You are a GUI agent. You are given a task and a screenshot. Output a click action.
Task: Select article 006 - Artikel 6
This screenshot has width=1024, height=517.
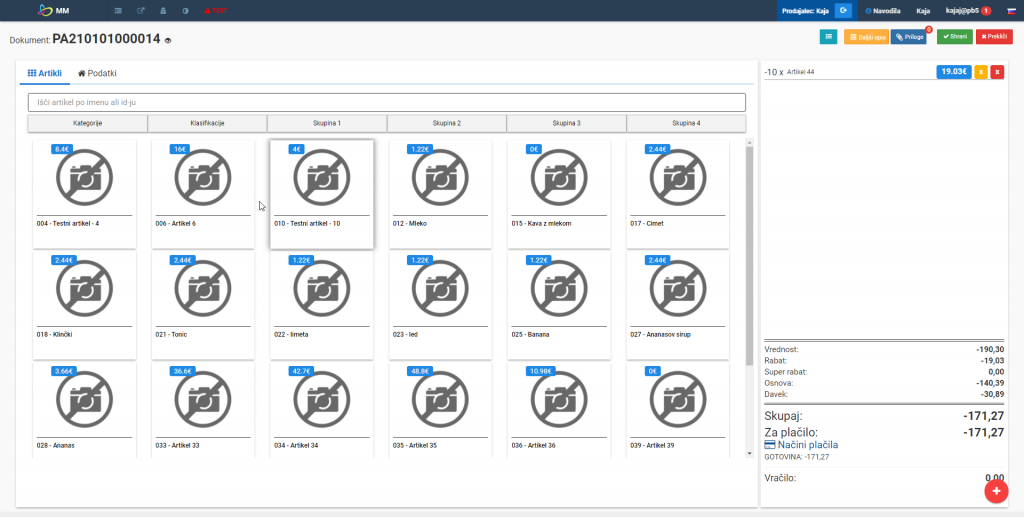click(203, 194)
